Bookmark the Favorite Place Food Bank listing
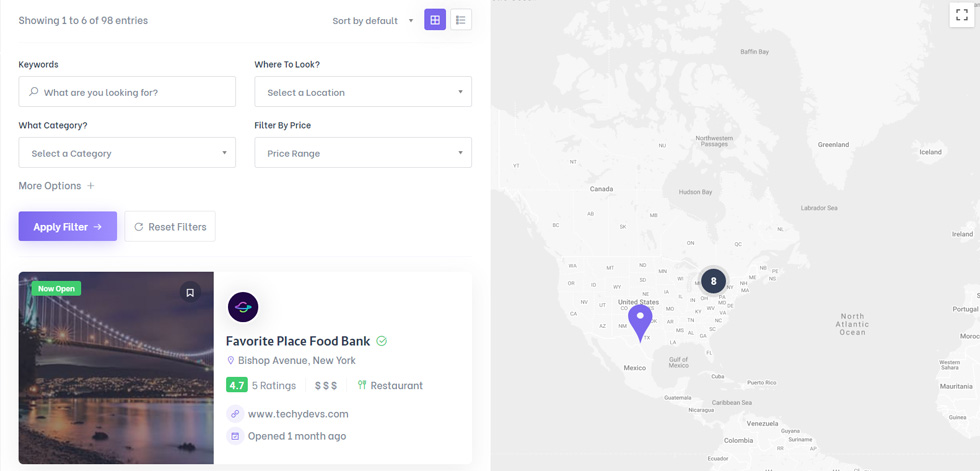Image resolution: width=980 pixels, height=471 pixels. (190, 292)
